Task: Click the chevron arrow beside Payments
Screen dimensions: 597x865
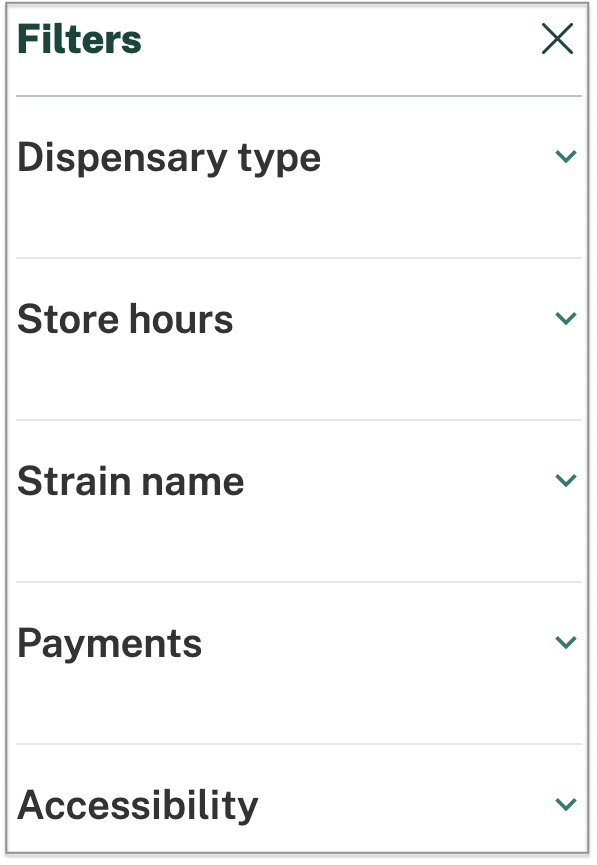Action: pyautogui.click(x=566, y=642)
